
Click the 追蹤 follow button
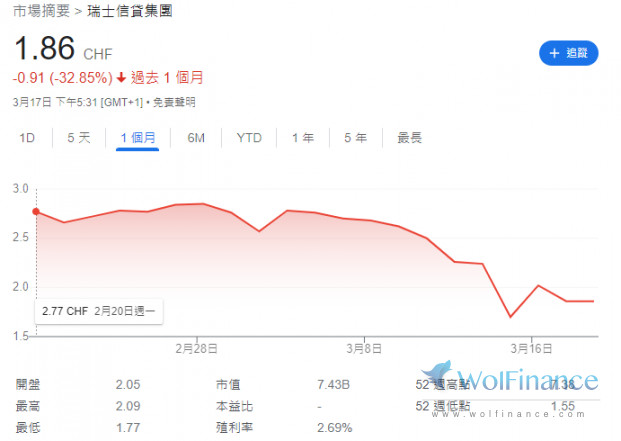coord(568,53)
